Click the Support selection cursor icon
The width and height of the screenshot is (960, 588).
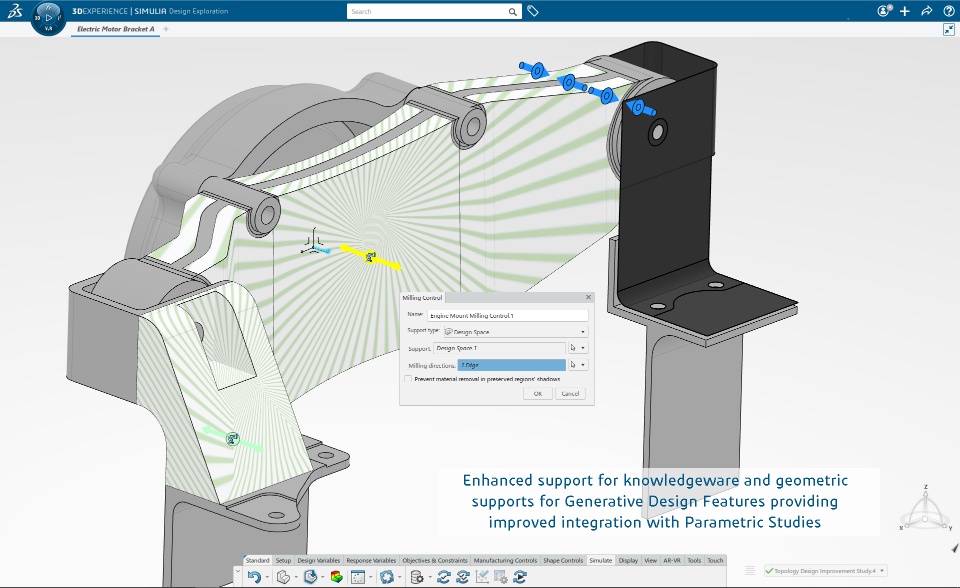(x=572, y=348)
